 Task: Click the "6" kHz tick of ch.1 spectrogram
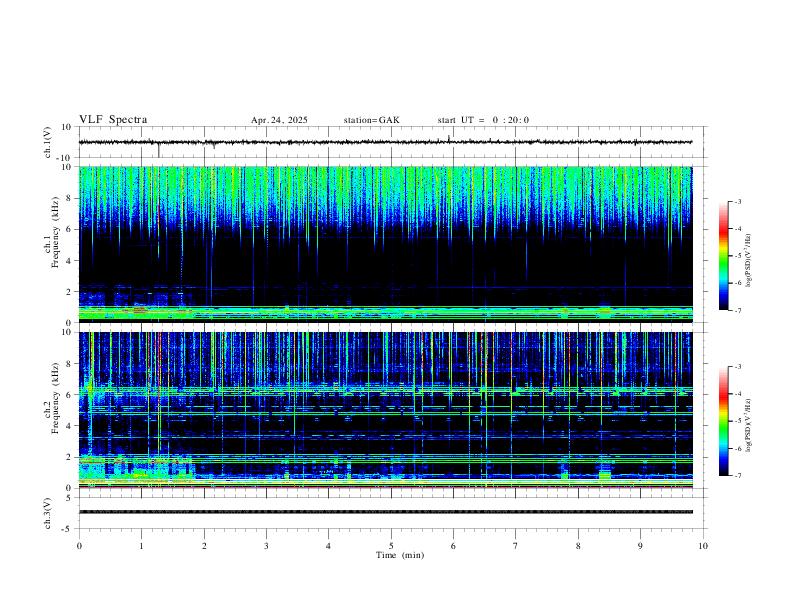[x=69, y=229]
